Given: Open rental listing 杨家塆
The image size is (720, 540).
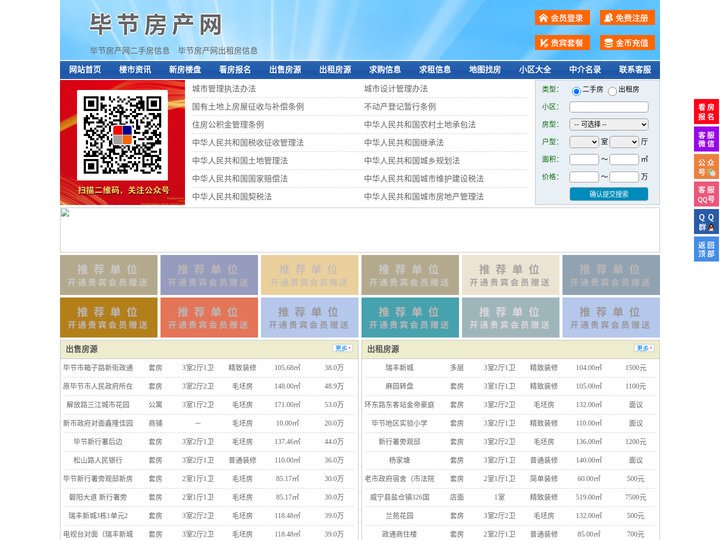Looking at the screenshot, I should (399, 460).
